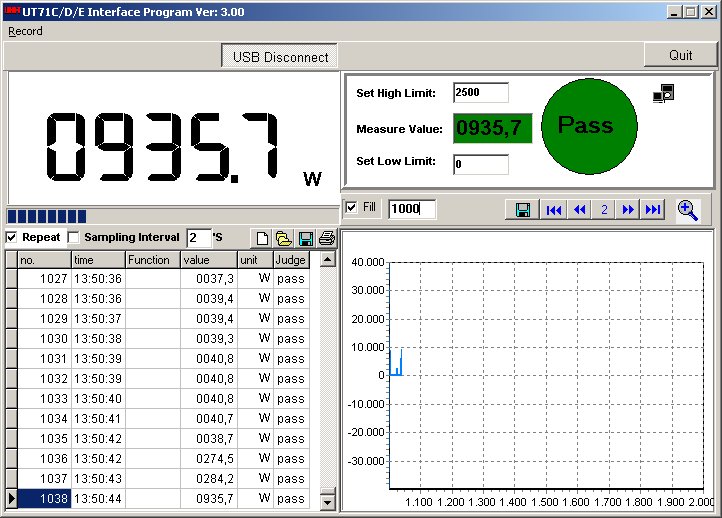Jump to the first chart page
Viewport: 722px width, 518px height.
[x=553, y=209]
